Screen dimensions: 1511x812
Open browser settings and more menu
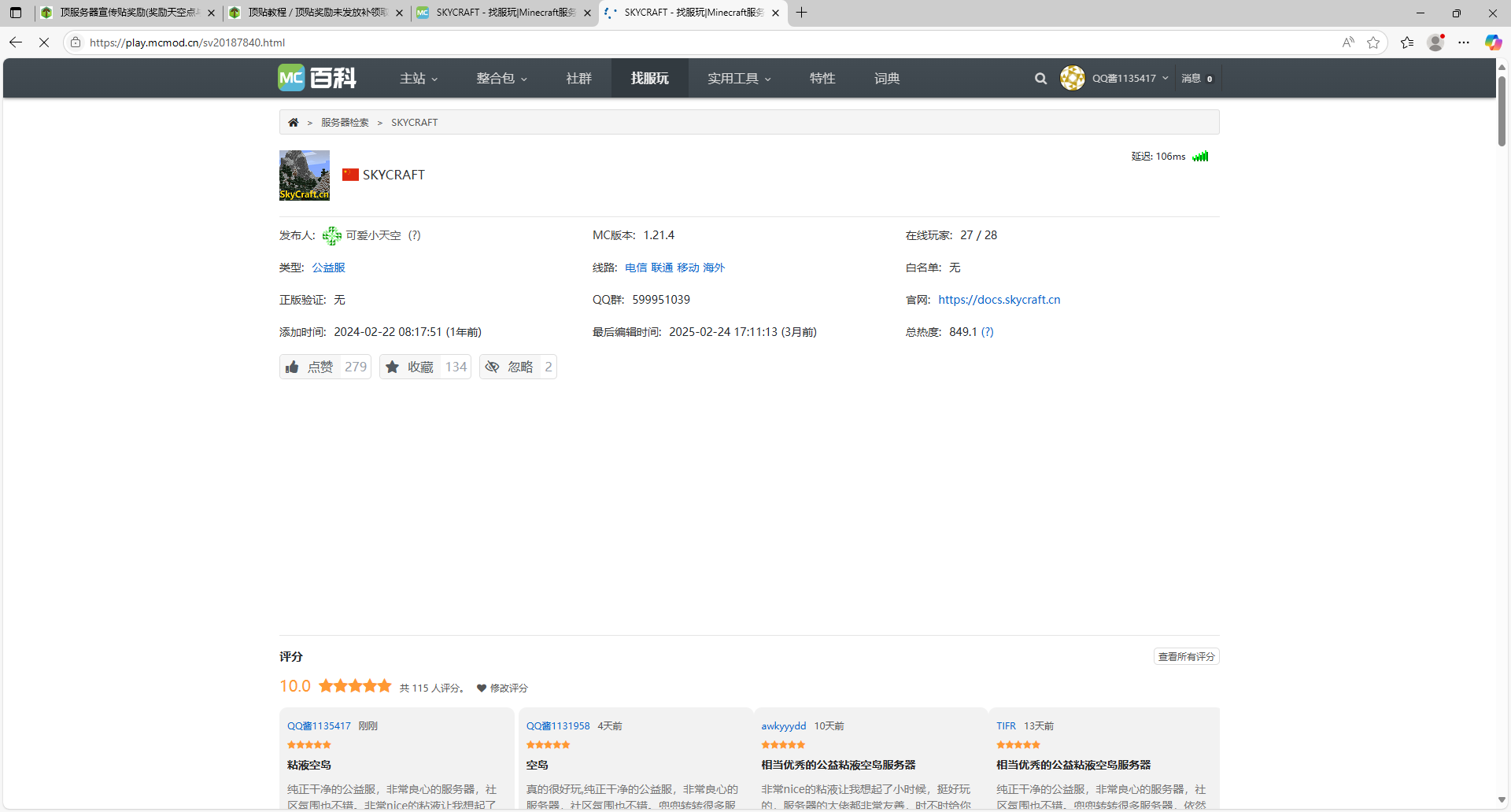(1464, 42)
